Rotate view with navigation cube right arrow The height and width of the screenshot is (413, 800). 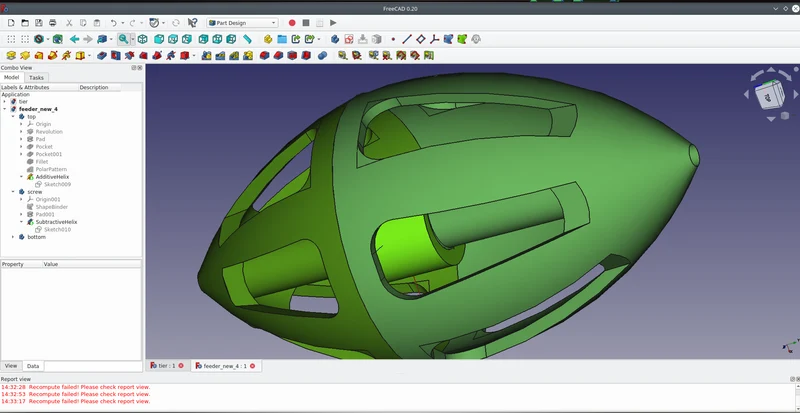click(x=795, y=94)
